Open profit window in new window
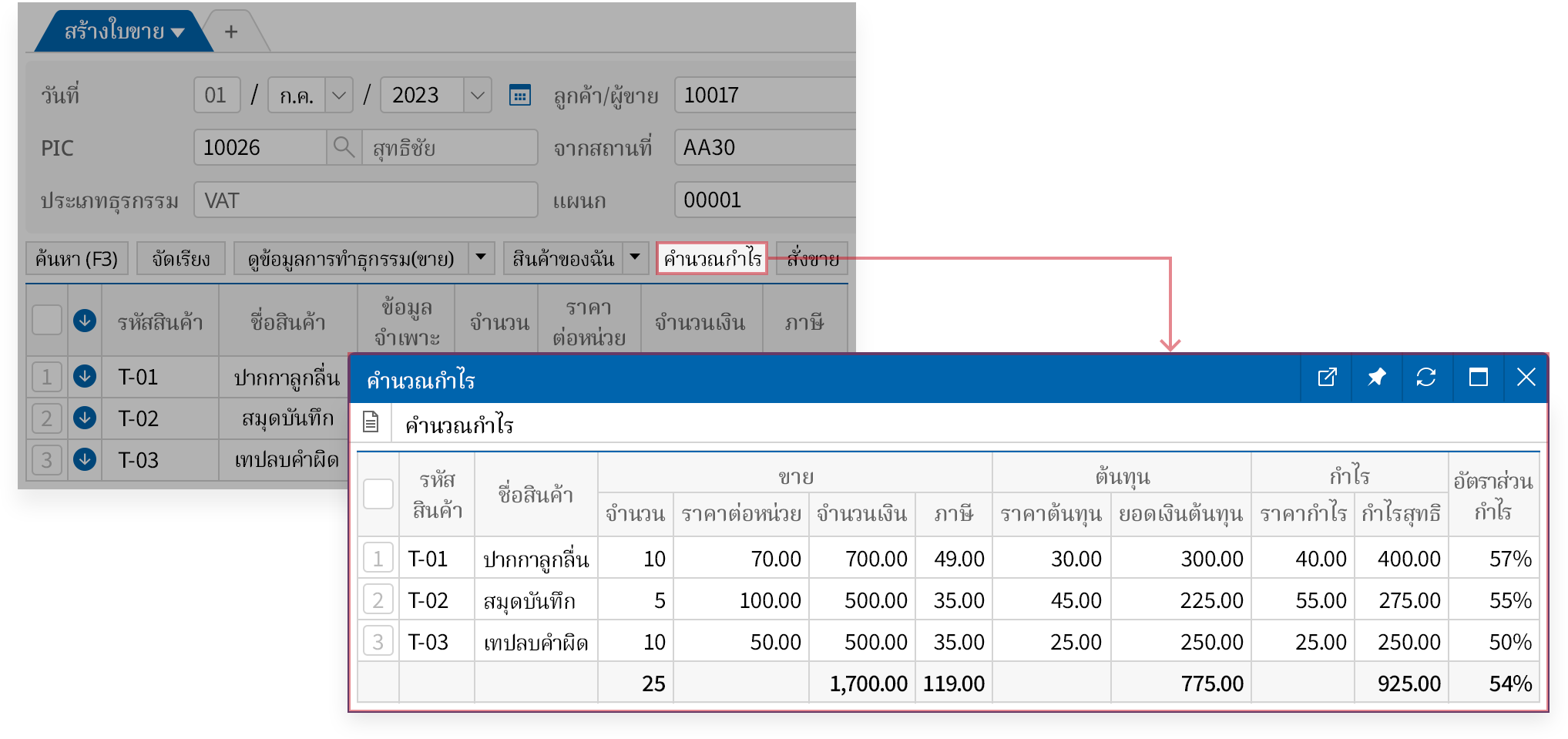This screenshot has width=1568, height=739. 1327,378
